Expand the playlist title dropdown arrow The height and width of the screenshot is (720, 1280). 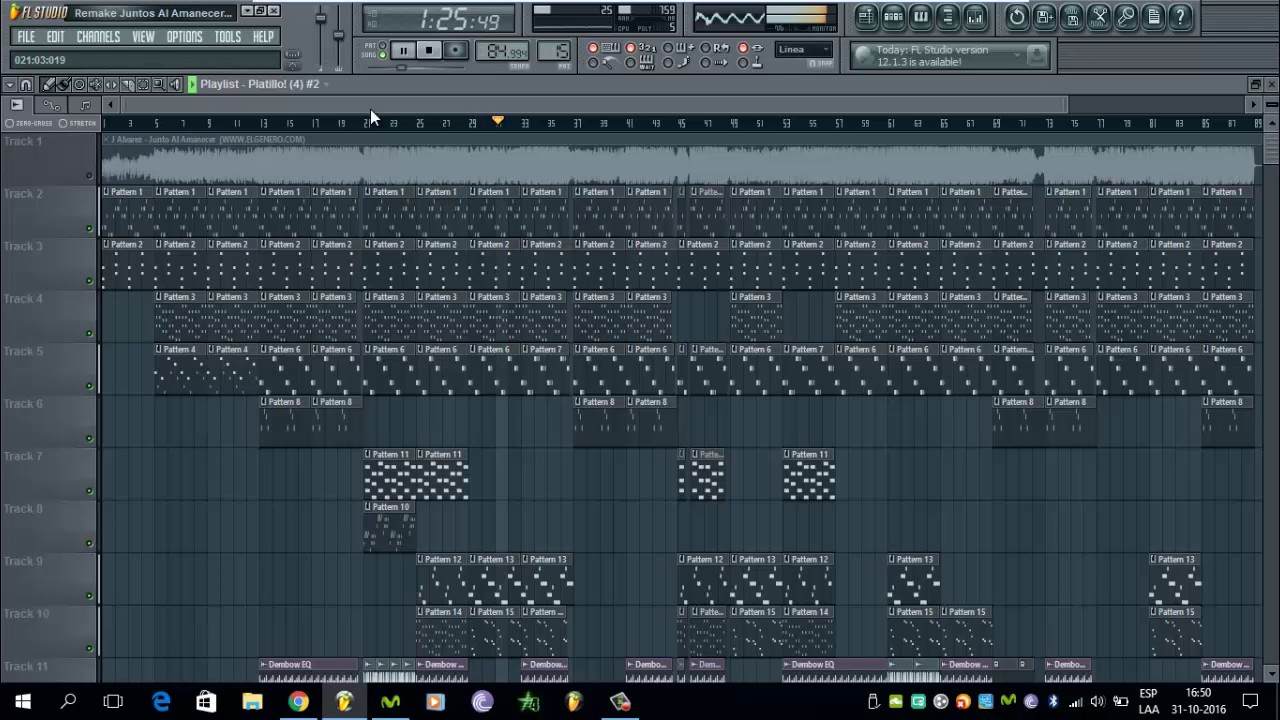[x=327, y=84]
